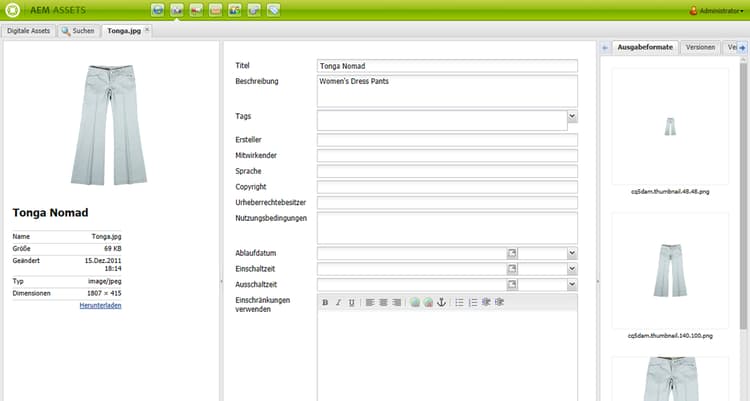This screenshot has height=401, width=750.
Task: Click the right panel collapse handle
Action: coord(598,281)
